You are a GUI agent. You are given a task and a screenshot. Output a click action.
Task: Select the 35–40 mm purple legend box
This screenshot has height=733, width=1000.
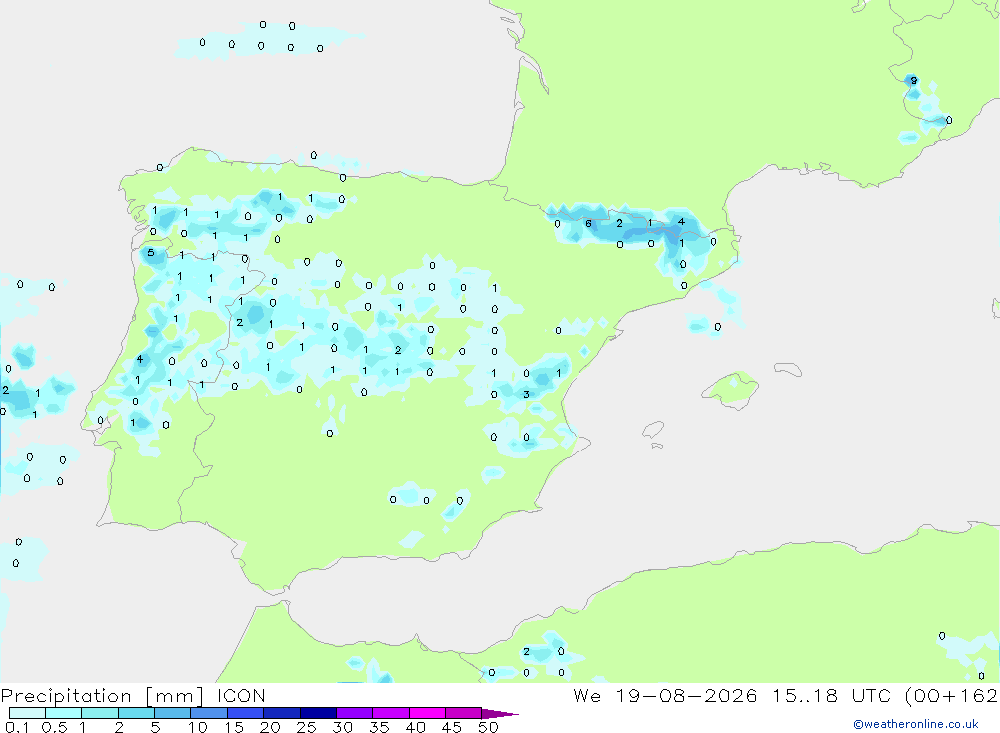click(x=391, y=713)
